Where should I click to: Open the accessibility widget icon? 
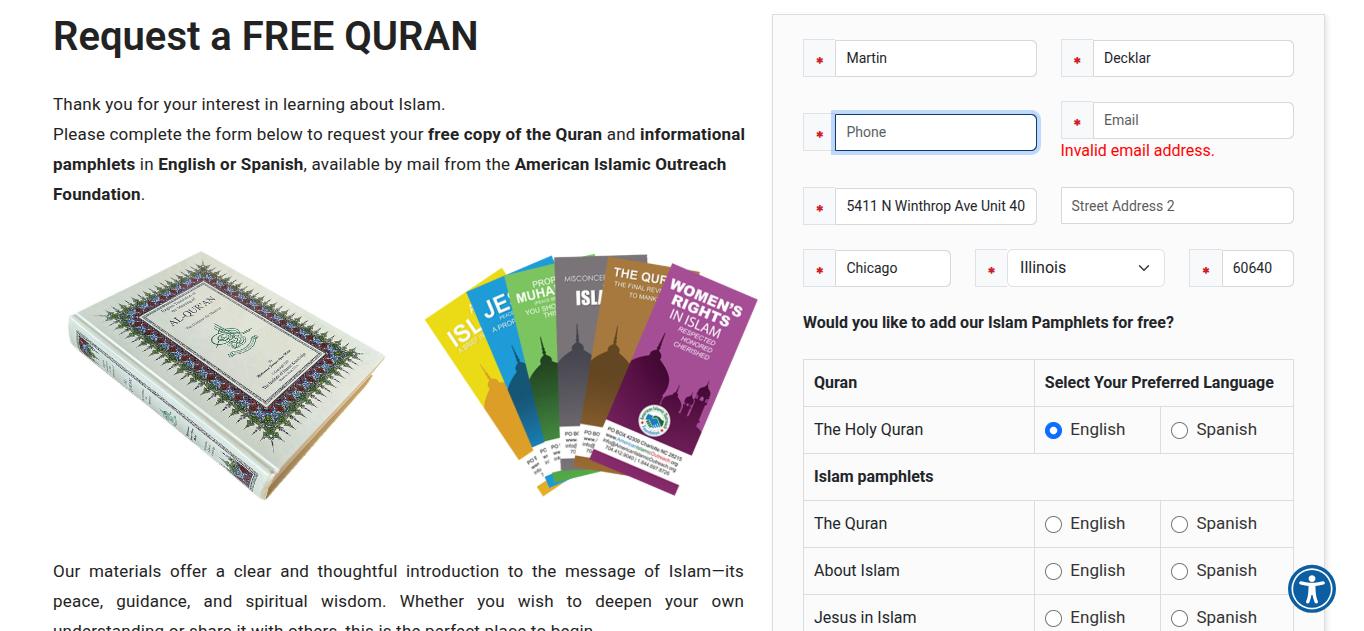coord(1311,588)
